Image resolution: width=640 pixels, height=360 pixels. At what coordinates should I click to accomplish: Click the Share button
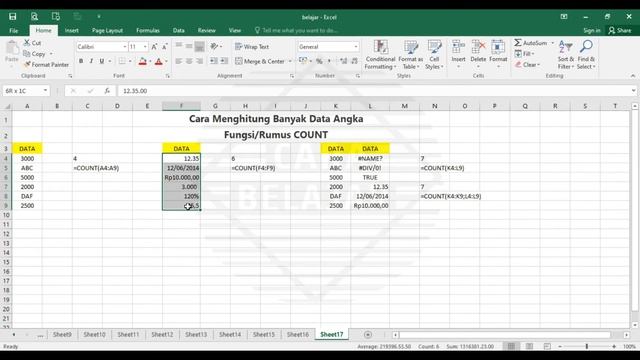(620, 31)
